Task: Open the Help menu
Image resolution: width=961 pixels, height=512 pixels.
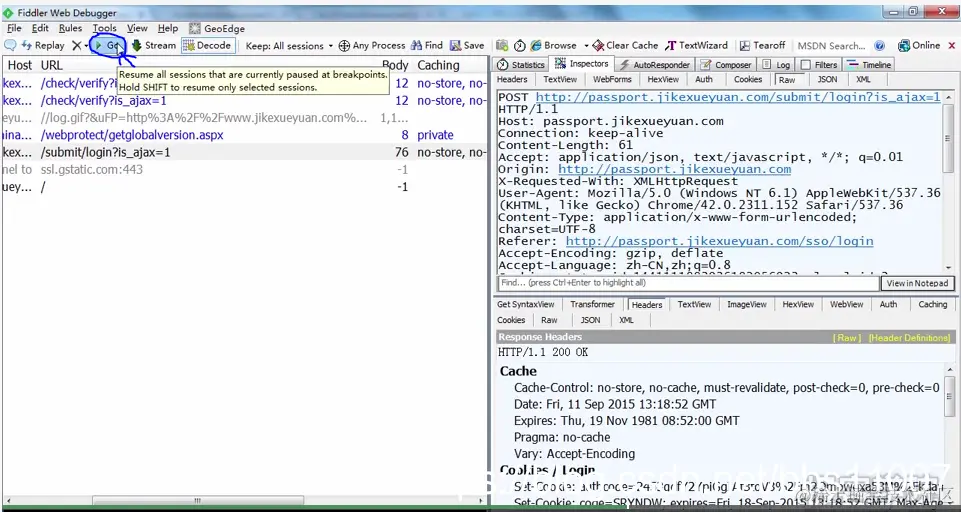Action: pos(168,28)
